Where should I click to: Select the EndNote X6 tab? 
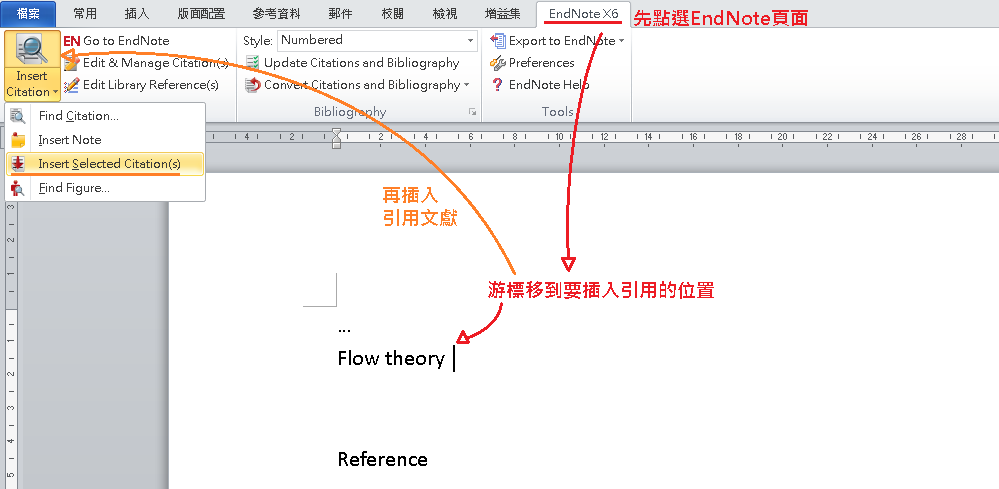584,14
